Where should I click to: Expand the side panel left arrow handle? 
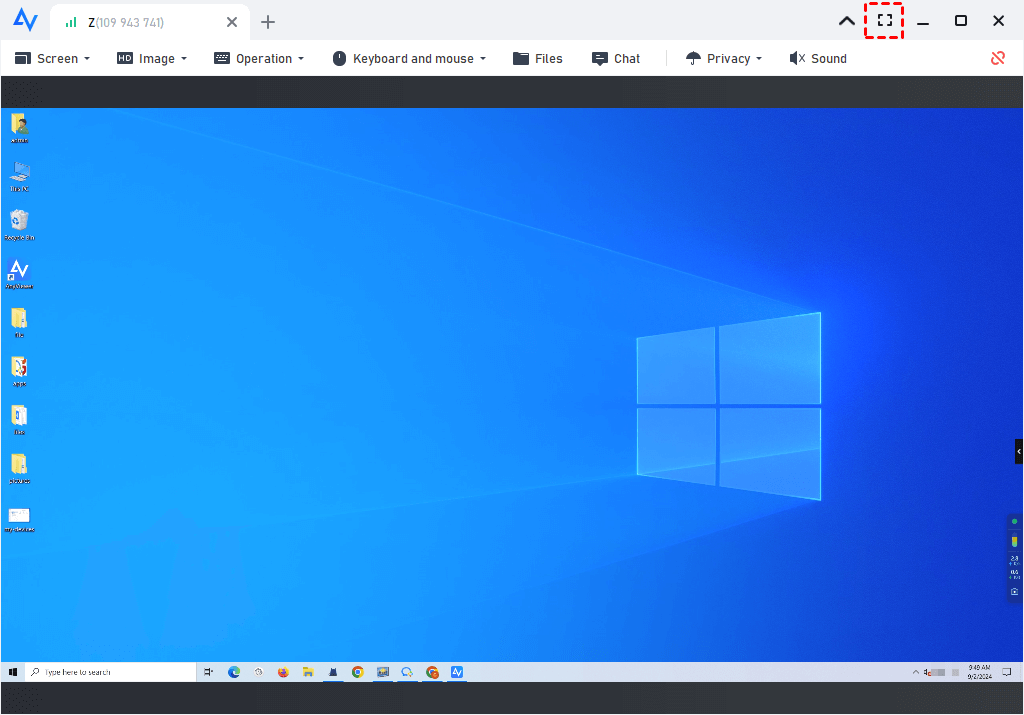click(x=1018, y=452)
